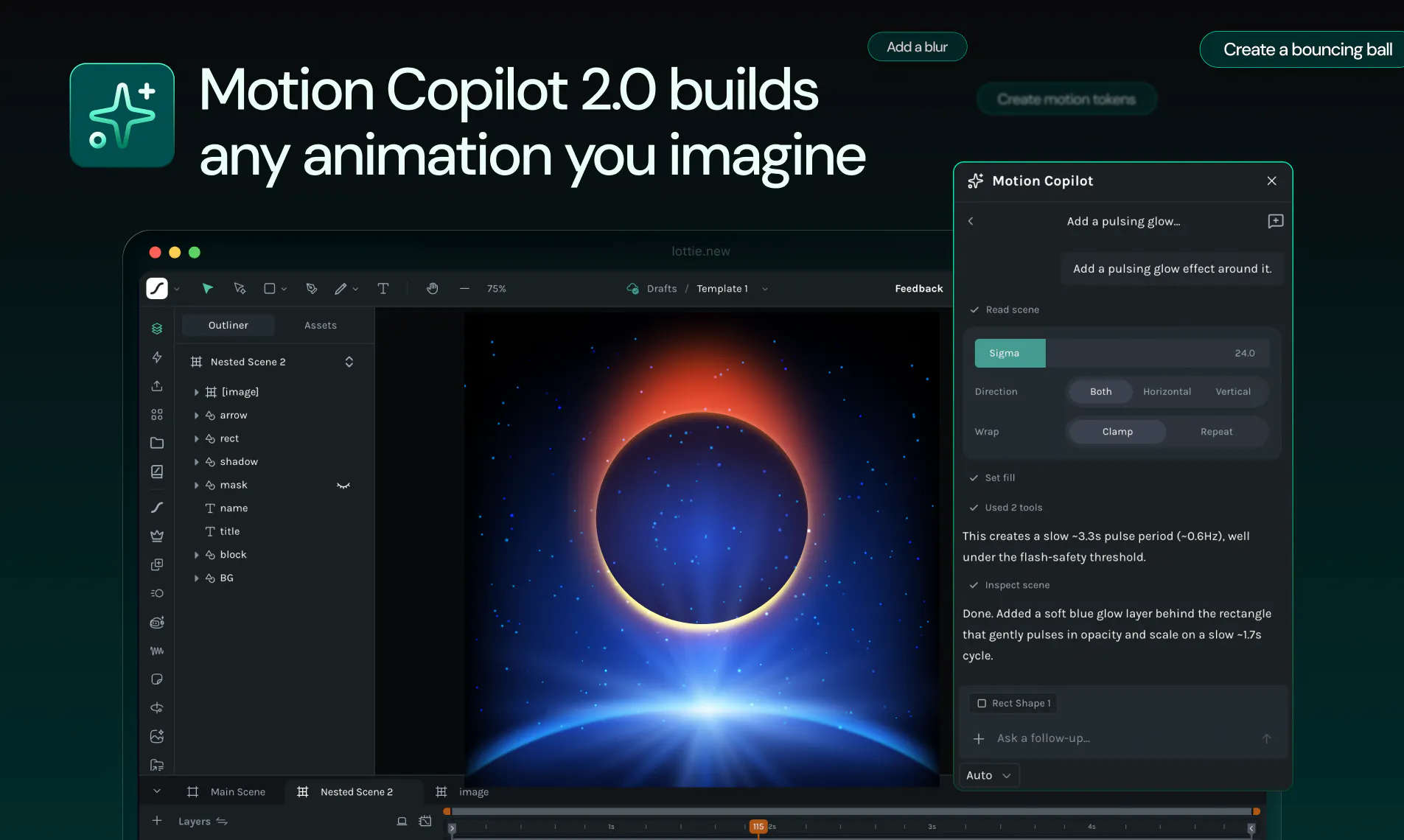Expand the arrow layer
This screenshot has height=840, width=1404.
(196, 416)
